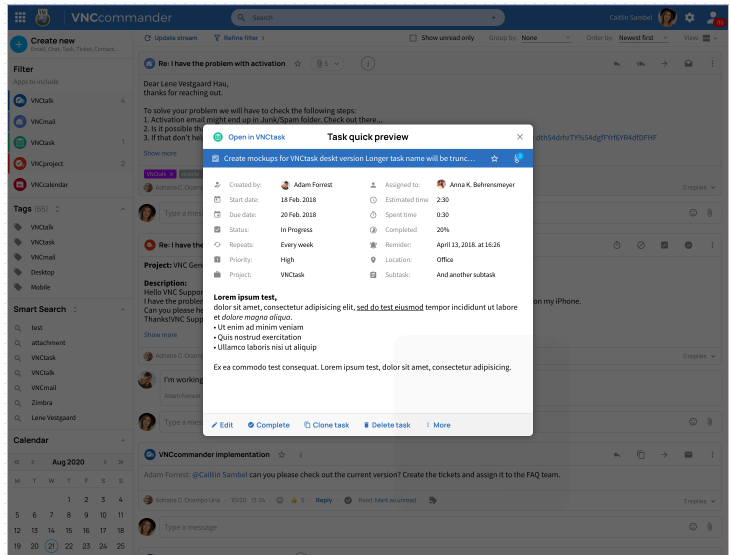This screenshot has height=555, width=731.
Task: Click @Caitlin Sambel mention
Action: pos(220,475)
